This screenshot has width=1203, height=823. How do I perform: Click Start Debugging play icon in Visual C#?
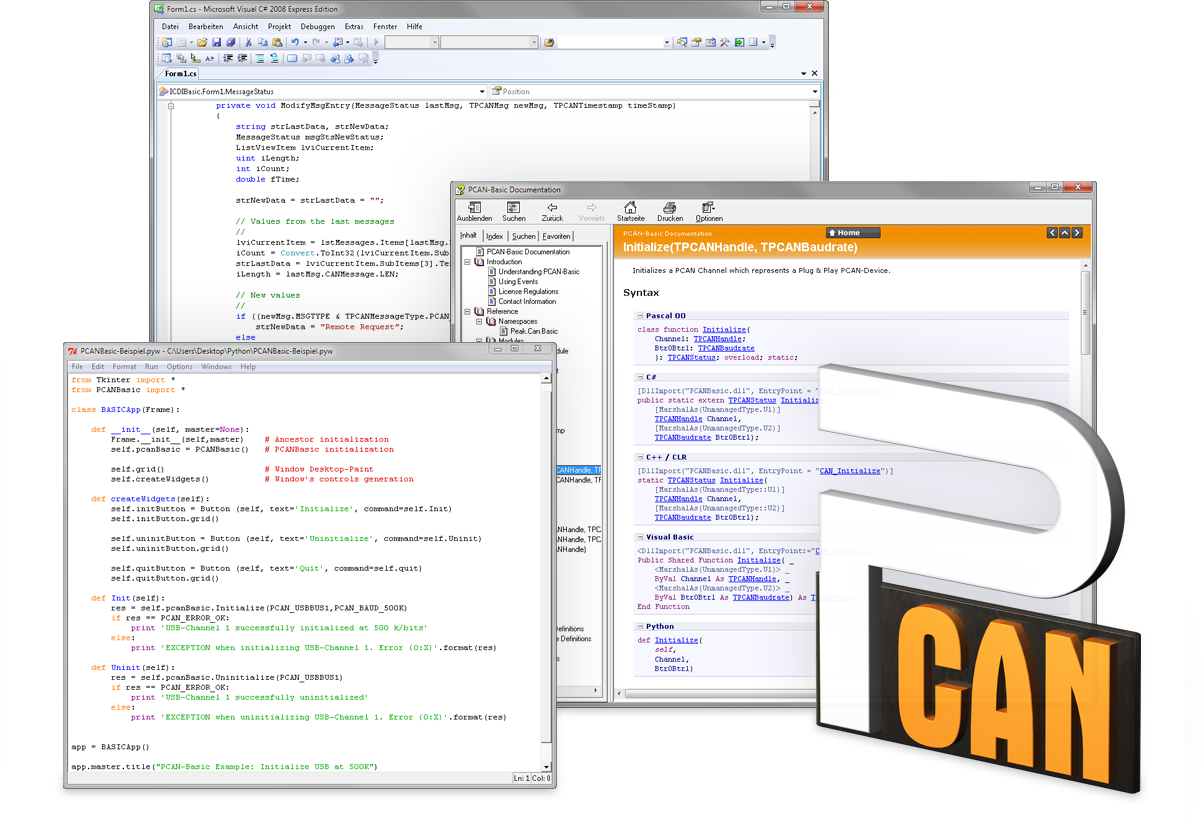376,42
